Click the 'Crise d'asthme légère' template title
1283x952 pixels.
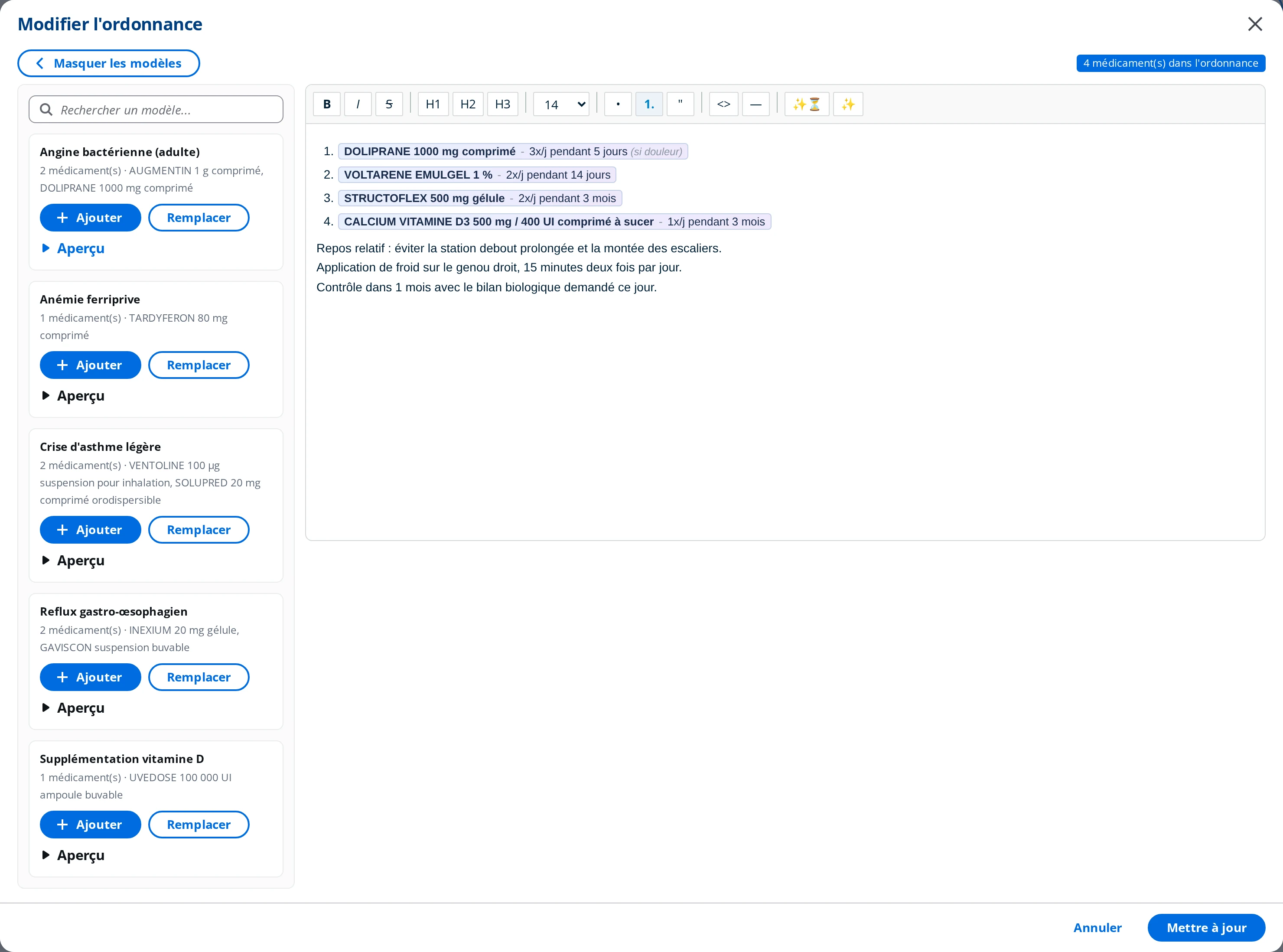(x=100, y=447)
